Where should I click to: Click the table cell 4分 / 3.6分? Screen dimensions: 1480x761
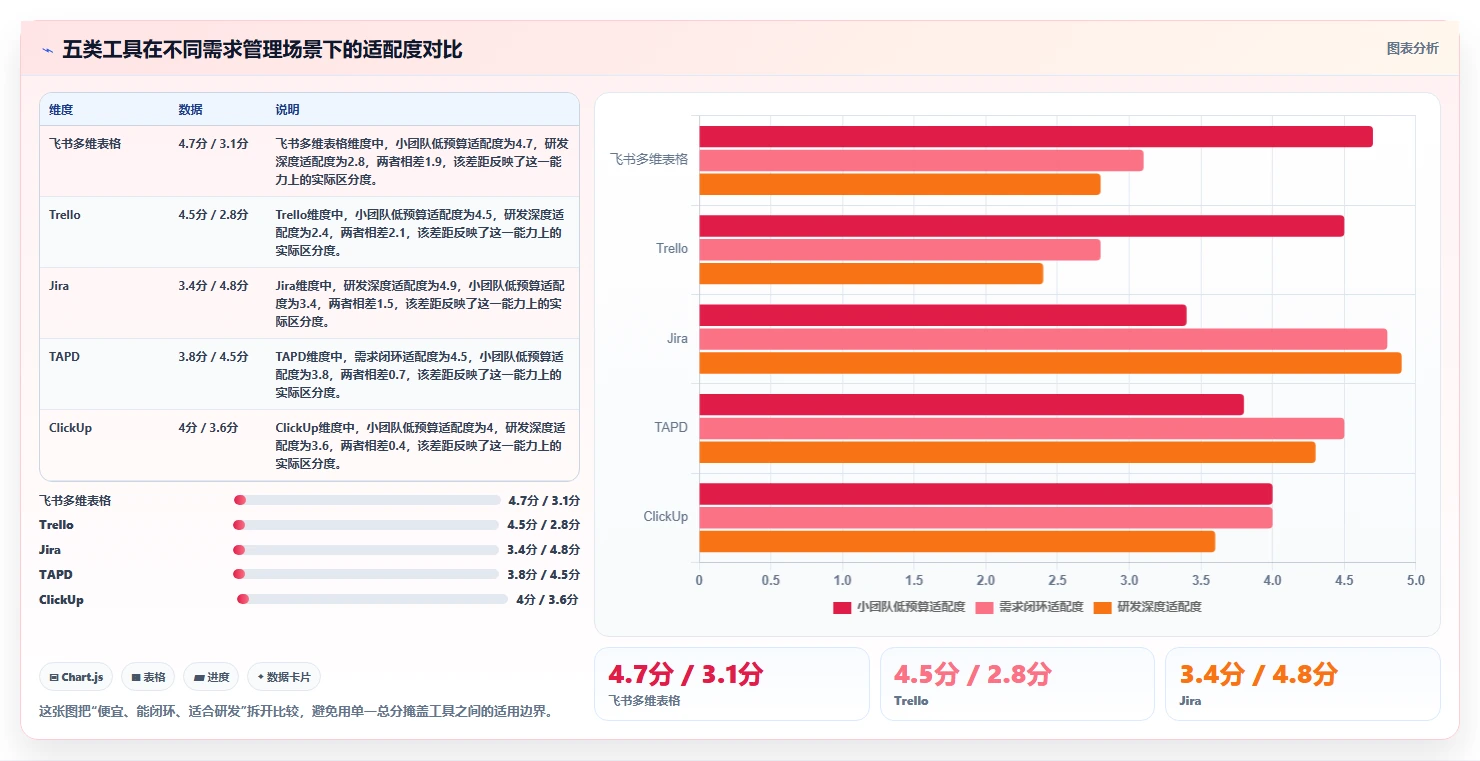[x=208, y=428]
